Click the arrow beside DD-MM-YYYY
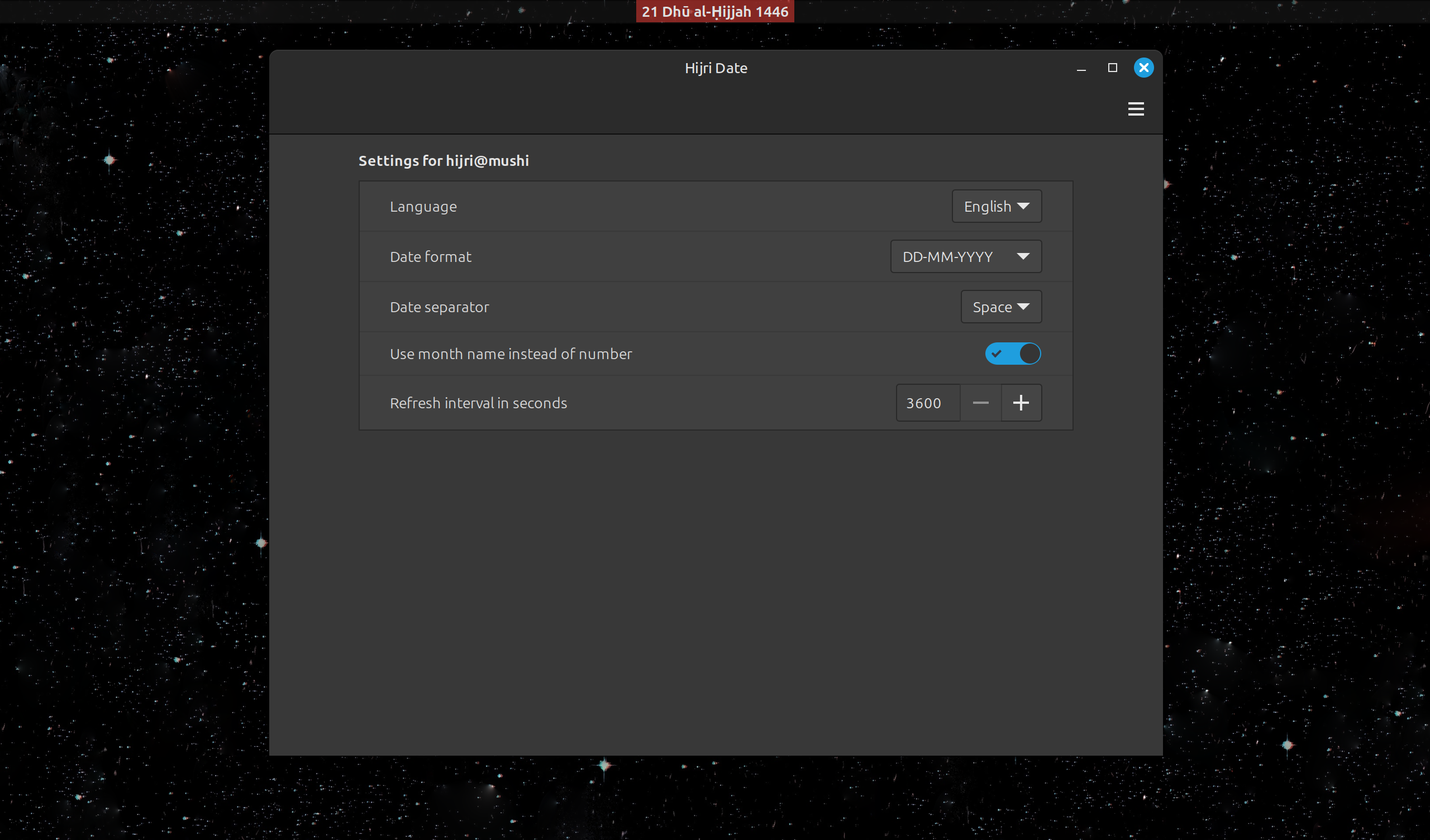The height and width of the screenshot is (840, 1430). pos(1023,256)
